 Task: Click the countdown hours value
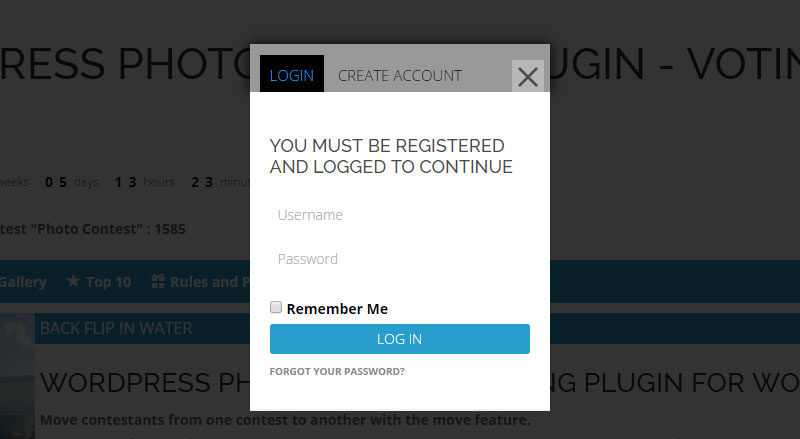pyautogui.click(x=126, y=182)
